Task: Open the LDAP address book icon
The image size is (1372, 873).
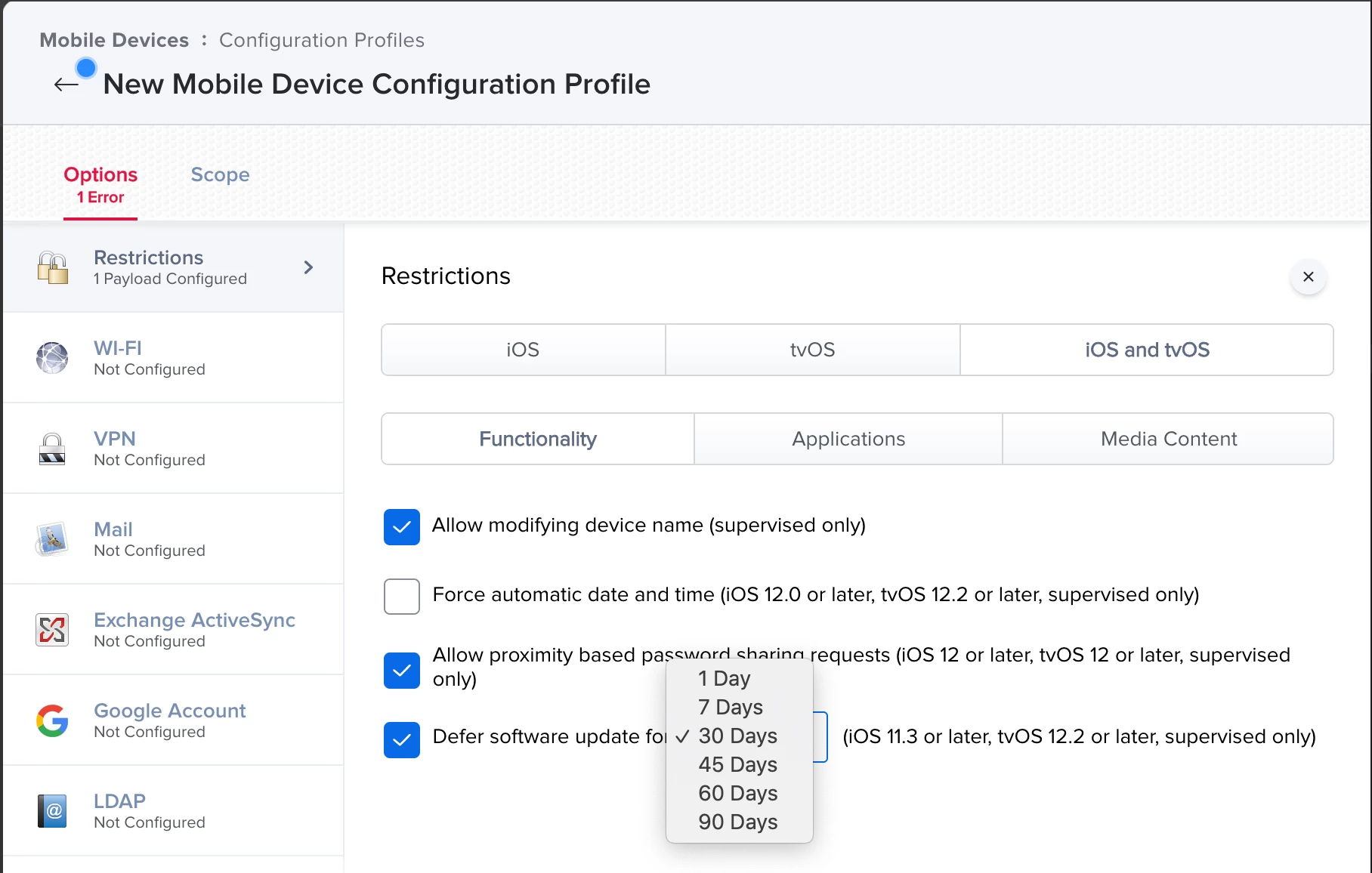Action: (x=52, y=811)
